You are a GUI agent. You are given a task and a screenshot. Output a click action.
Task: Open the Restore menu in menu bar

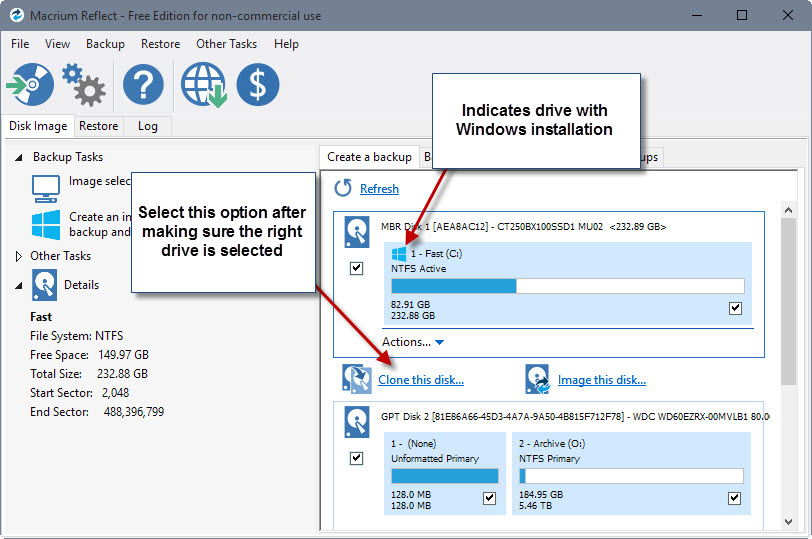point(161,44)
